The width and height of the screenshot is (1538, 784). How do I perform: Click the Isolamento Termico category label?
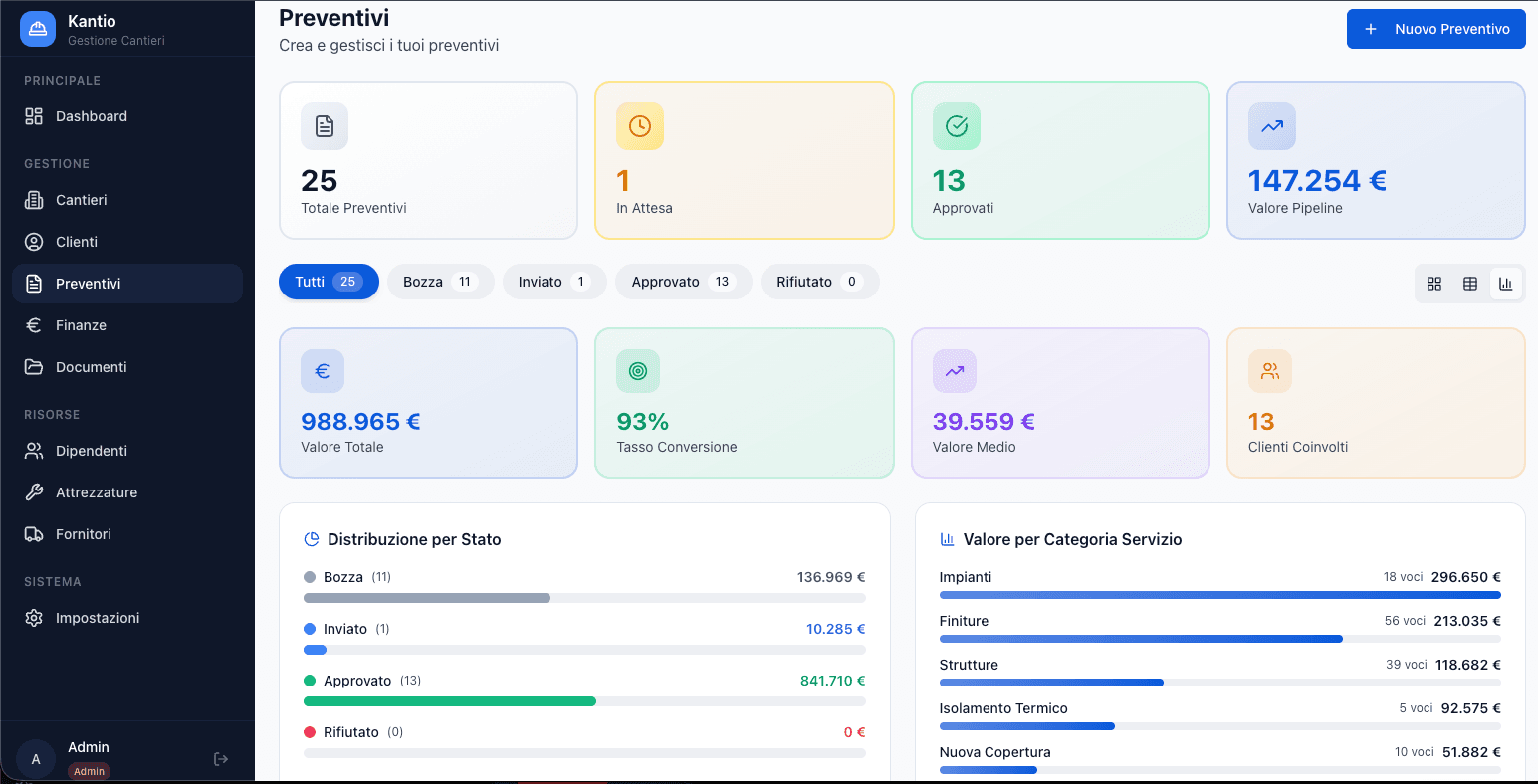(x=1003, y=708)
